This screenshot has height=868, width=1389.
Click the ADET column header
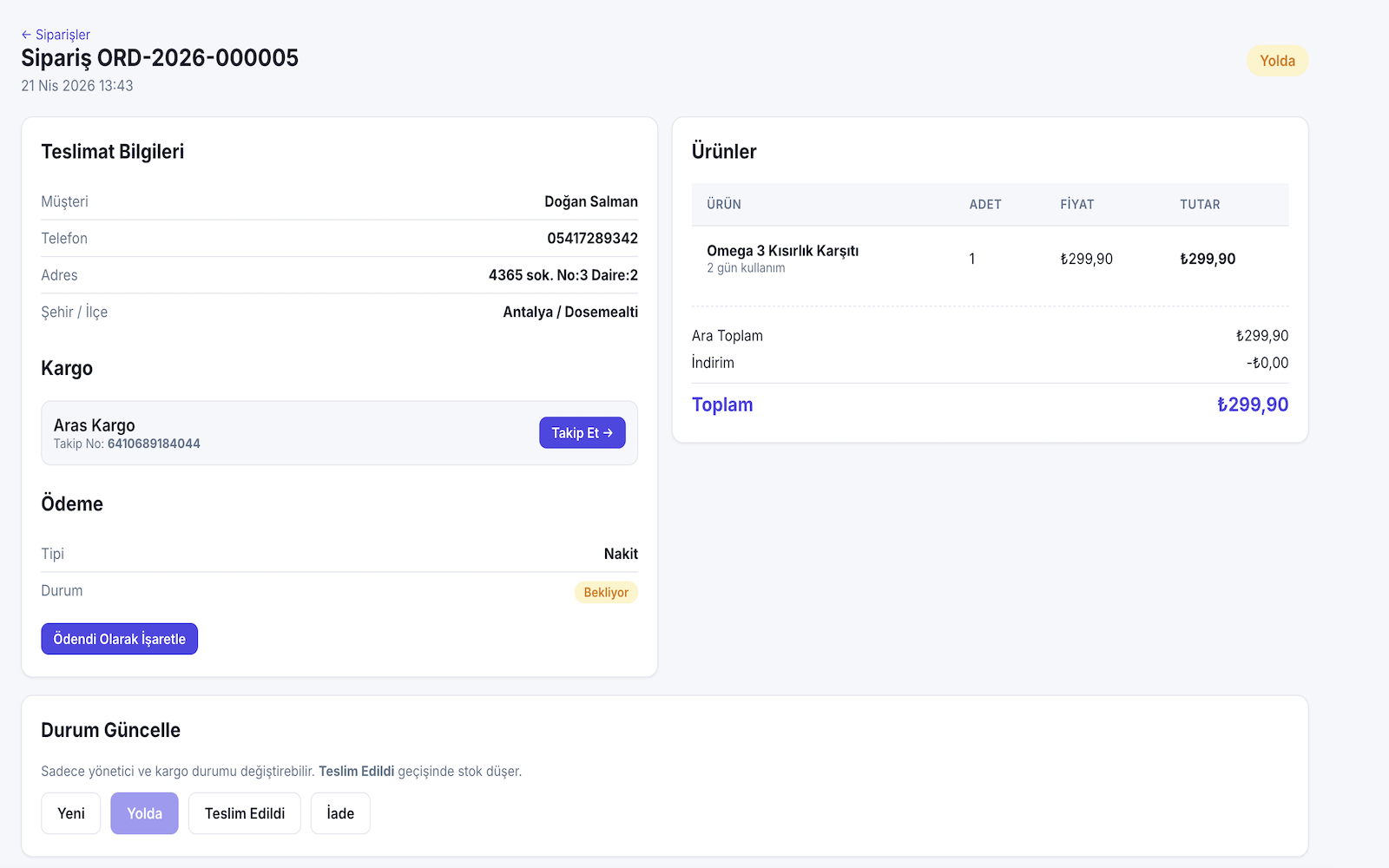click(x=985, y=205)
